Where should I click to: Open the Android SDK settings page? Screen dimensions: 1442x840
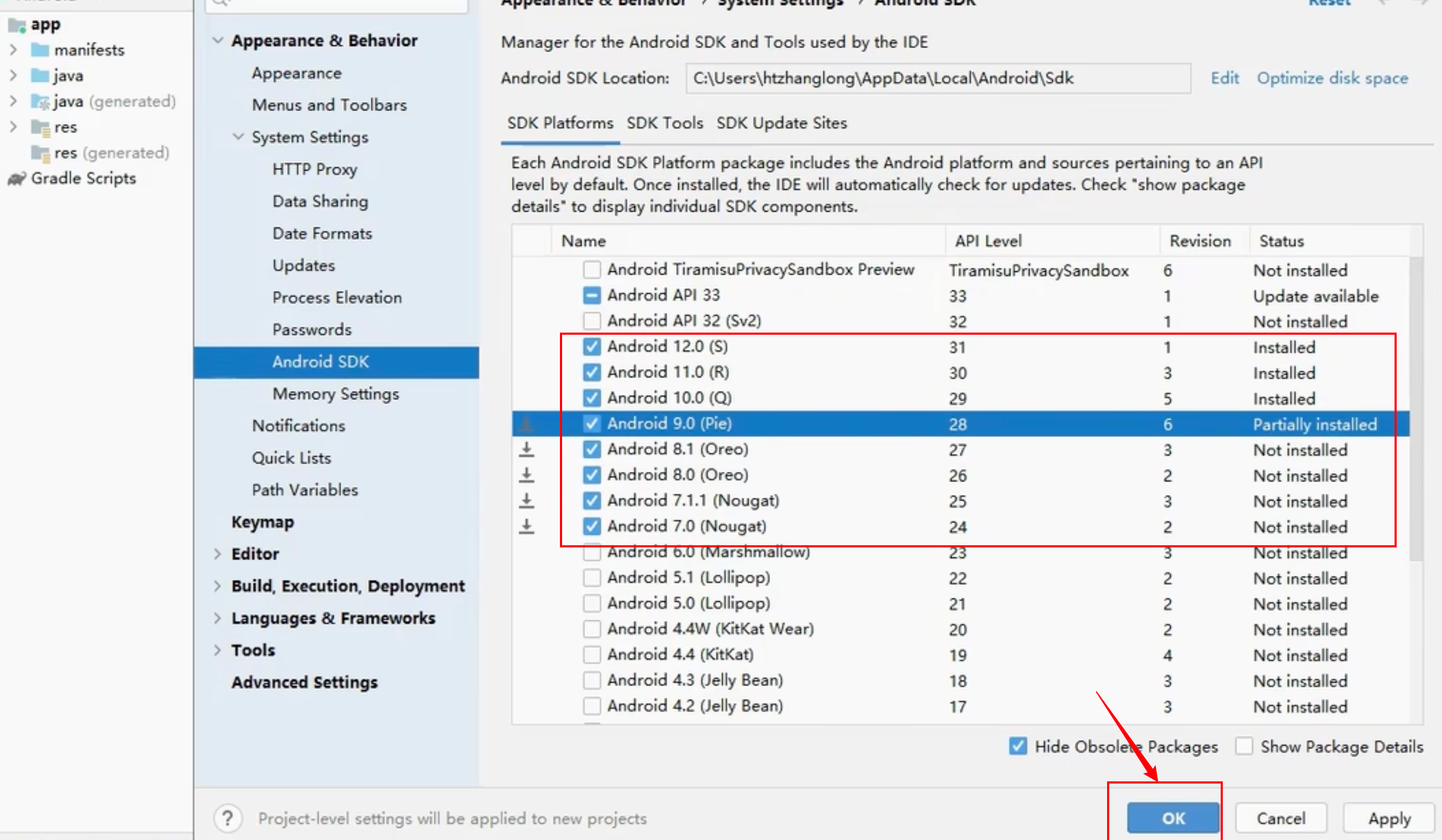tap(337, 362)
